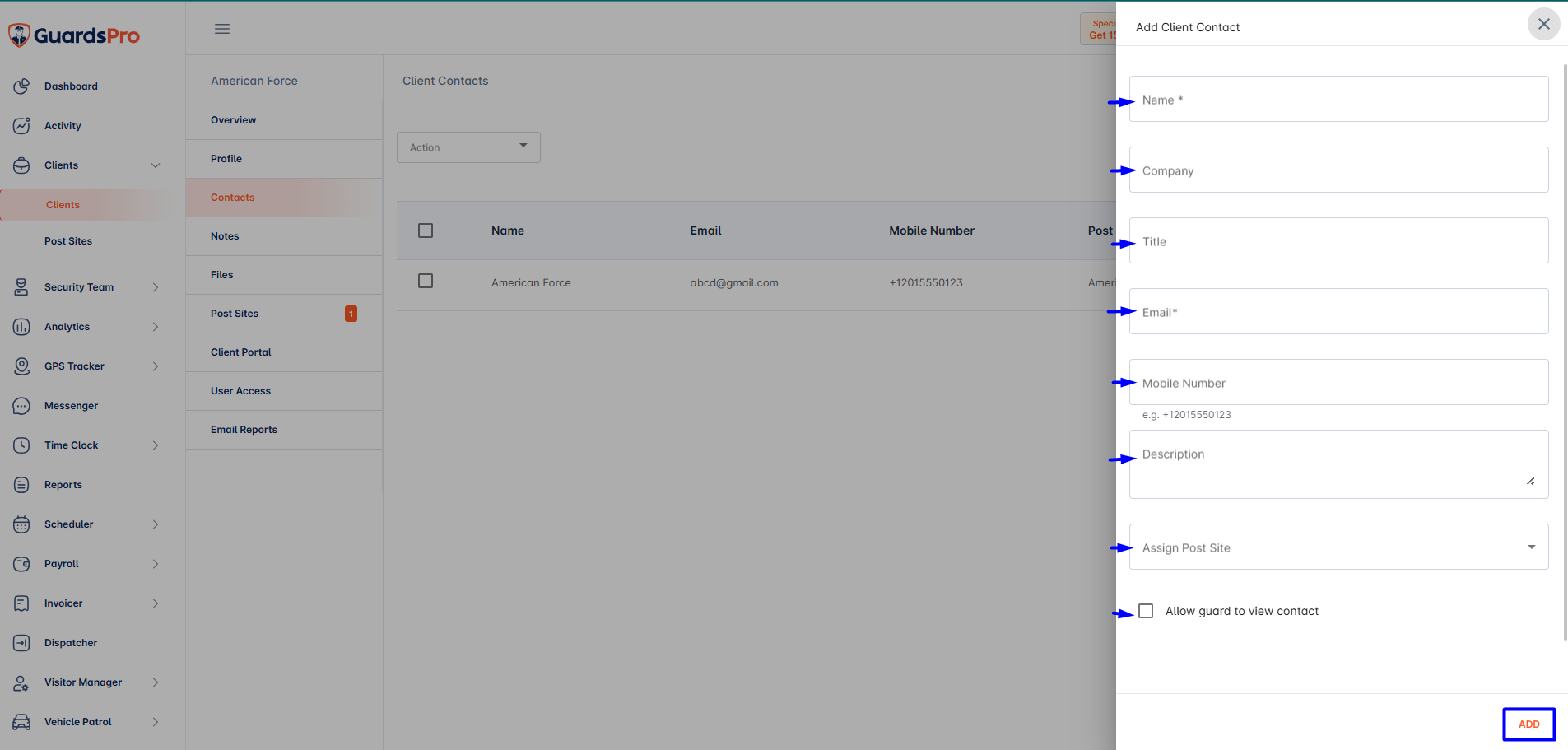Click the American Force client heading
1568x750 pixels.
click(x=254, y=81)
